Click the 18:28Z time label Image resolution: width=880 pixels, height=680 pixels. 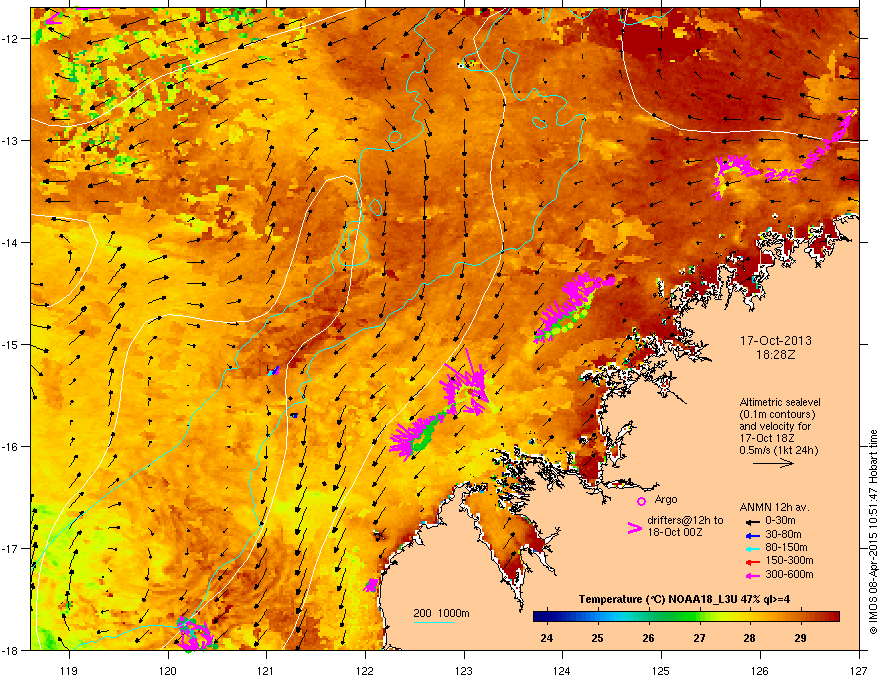tap(776, 355)
